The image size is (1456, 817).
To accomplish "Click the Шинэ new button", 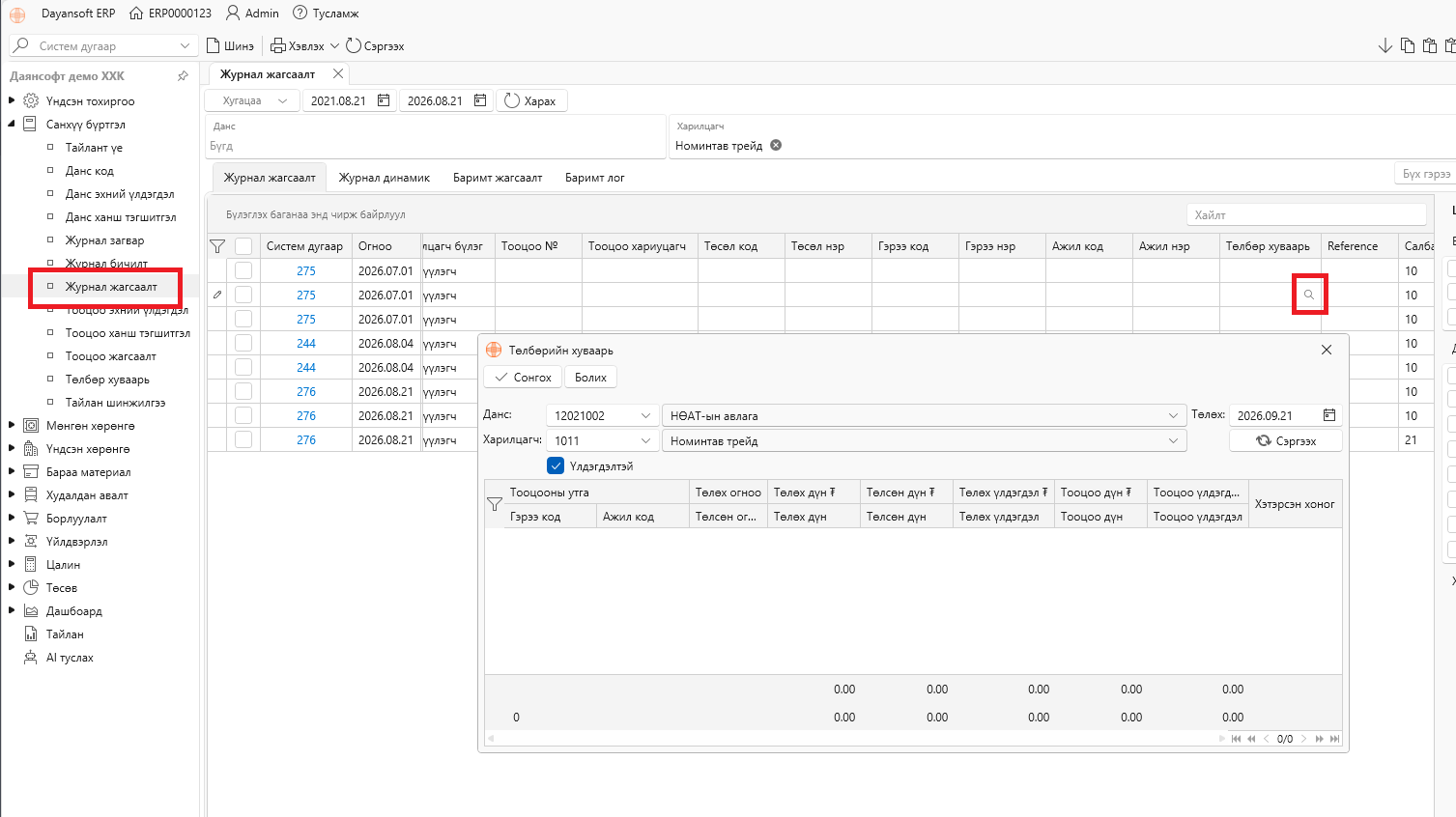I will [230, 45].
